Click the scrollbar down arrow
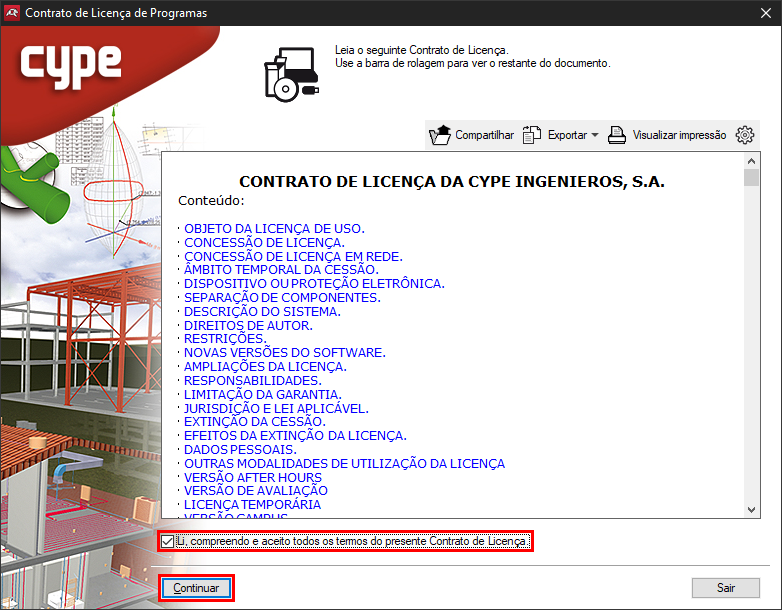Image resolution: width=782 pixels, height=610 pixels. coord(752,510)
